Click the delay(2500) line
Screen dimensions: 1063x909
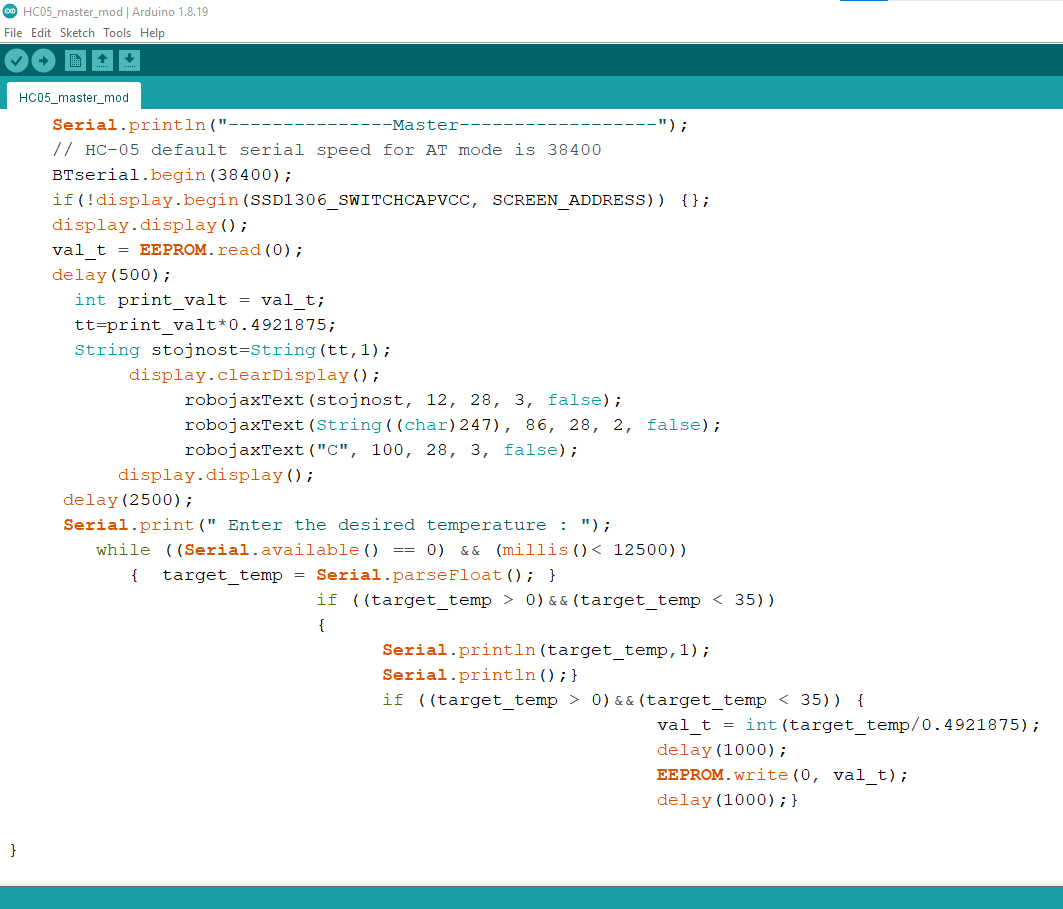pos(128,500)
